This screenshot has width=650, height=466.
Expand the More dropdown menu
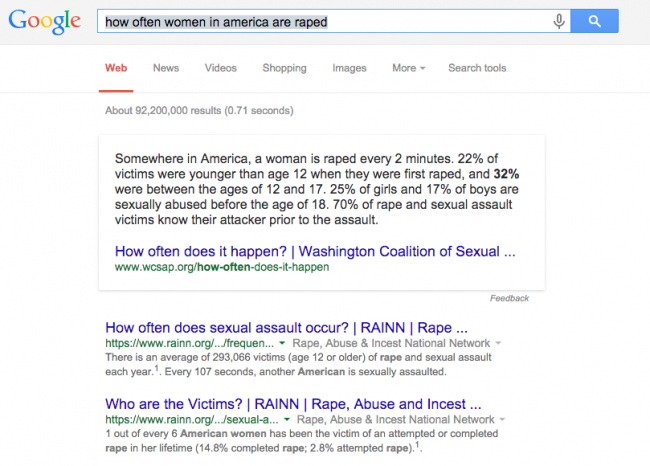[409, 68]
